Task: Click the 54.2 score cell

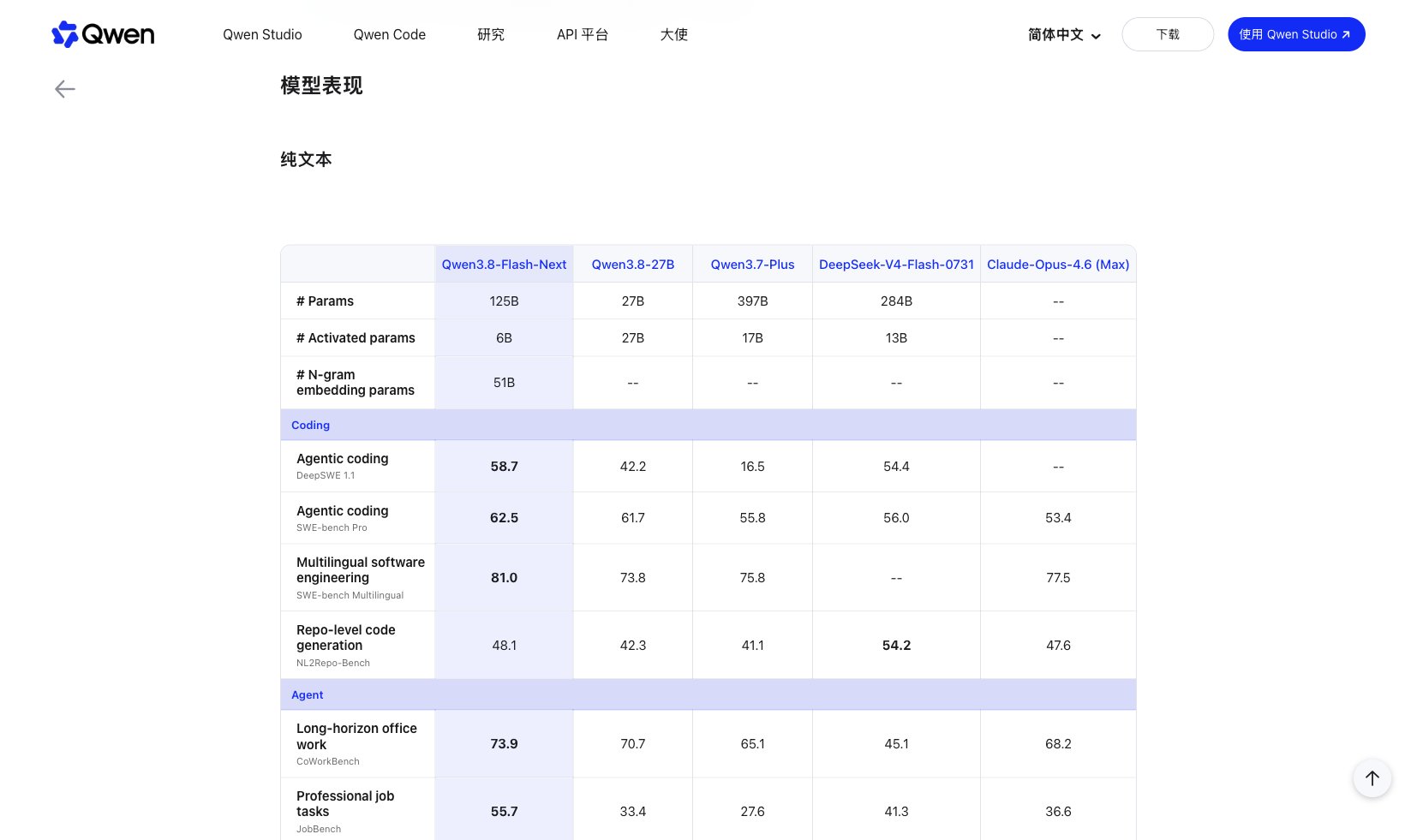Action: click(896, 646)
